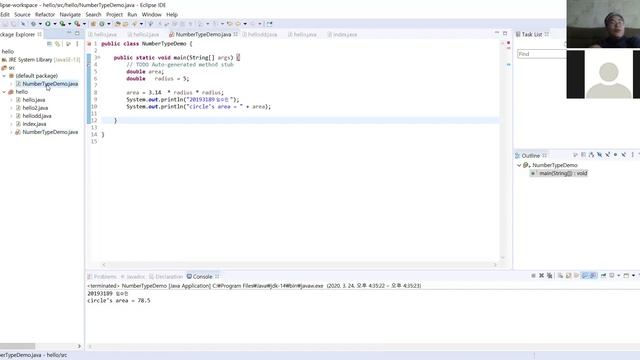Image resolution: width=640 pixels, height=360 pixels.
Task: Open dropdown arrow next to Run button
Action: [x=55, y=24]
